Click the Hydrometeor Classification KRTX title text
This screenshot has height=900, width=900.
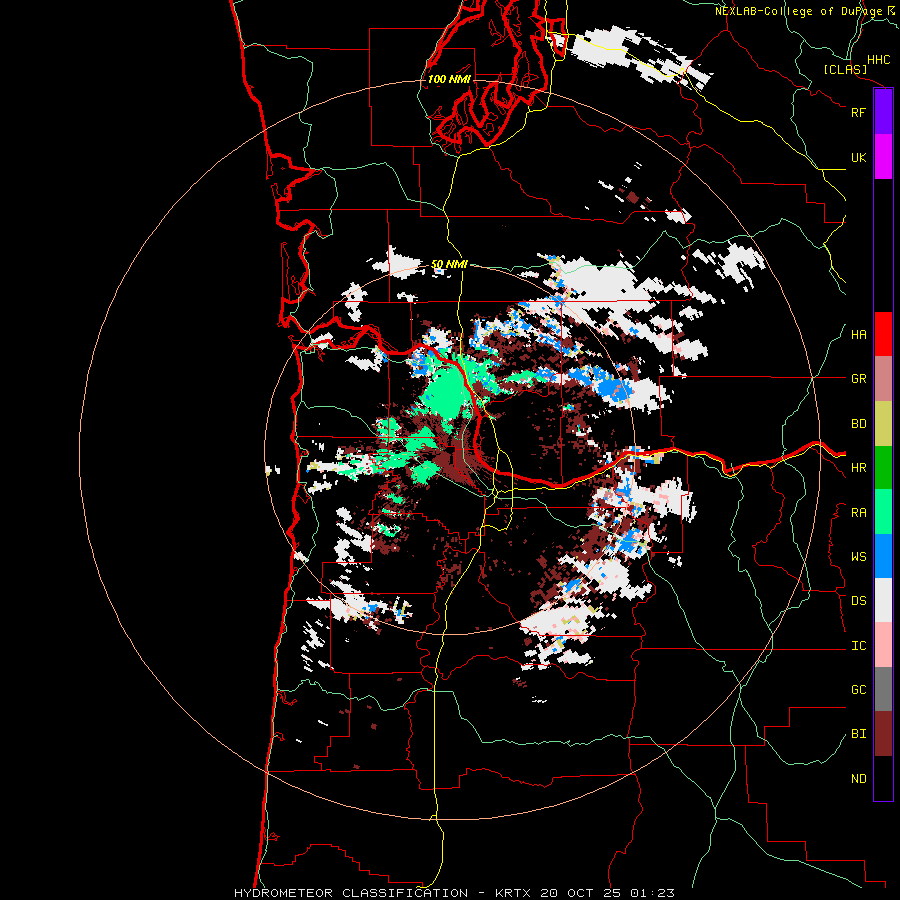click(x=454, y=893)
